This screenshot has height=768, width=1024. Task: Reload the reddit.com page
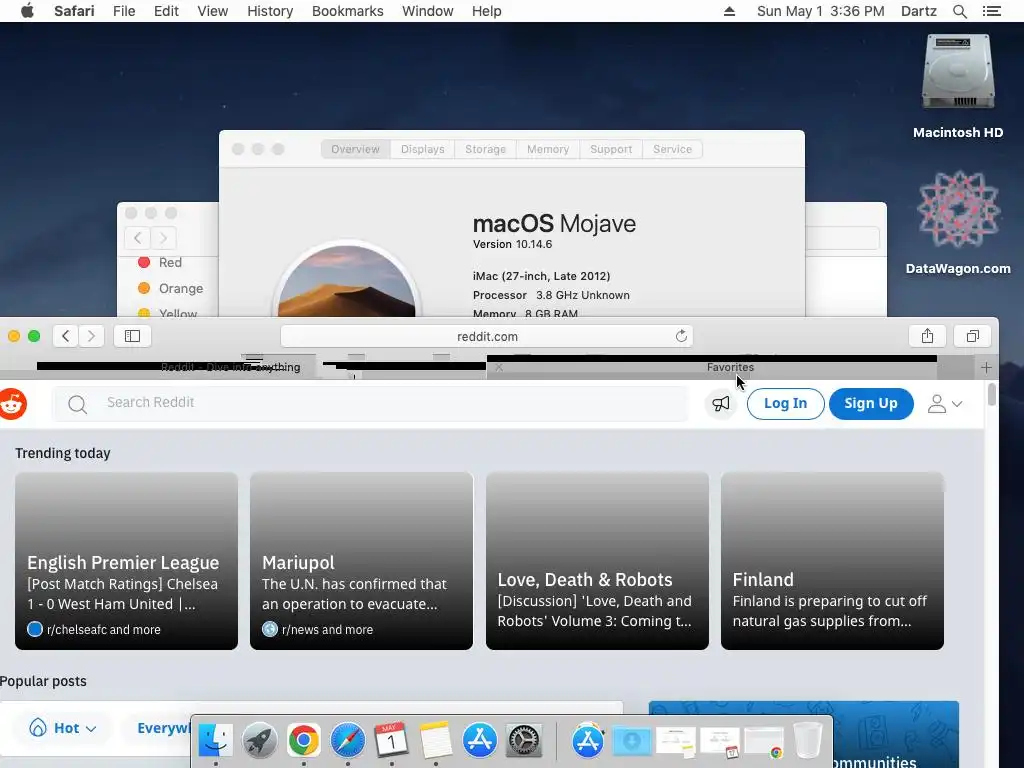coord(681,336)
